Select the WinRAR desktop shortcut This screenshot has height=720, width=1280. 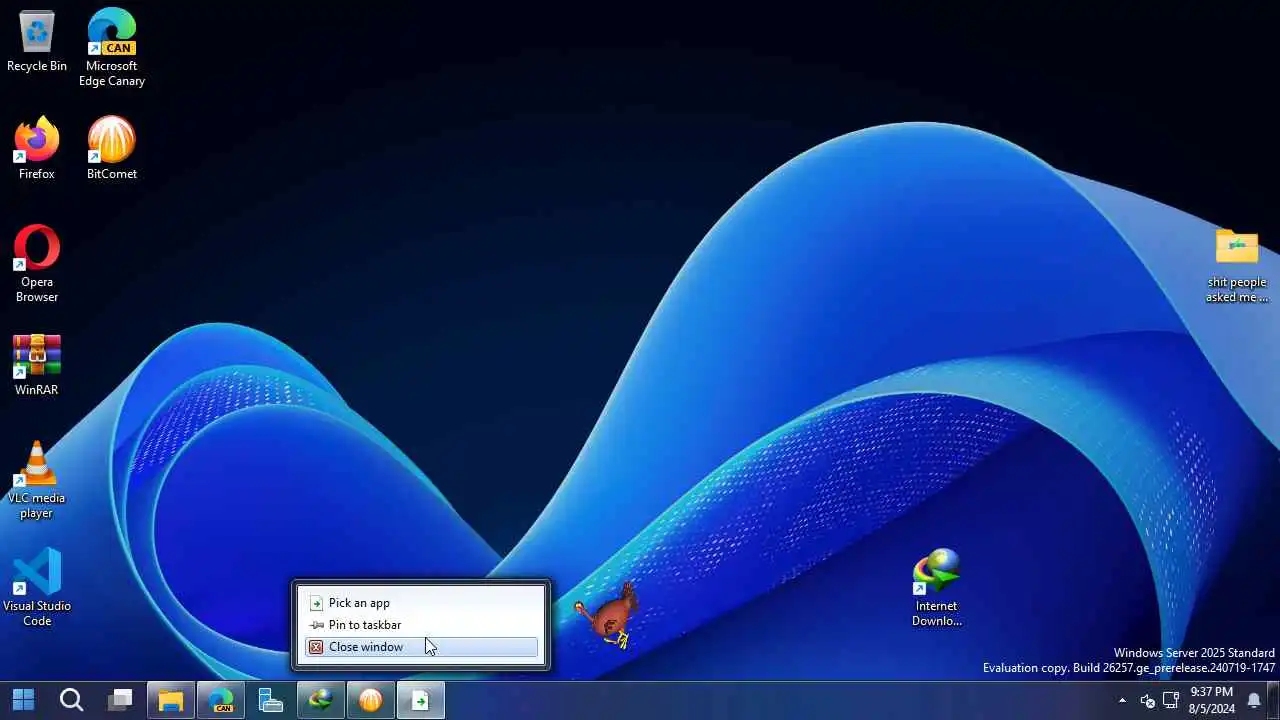coord(37,365)
